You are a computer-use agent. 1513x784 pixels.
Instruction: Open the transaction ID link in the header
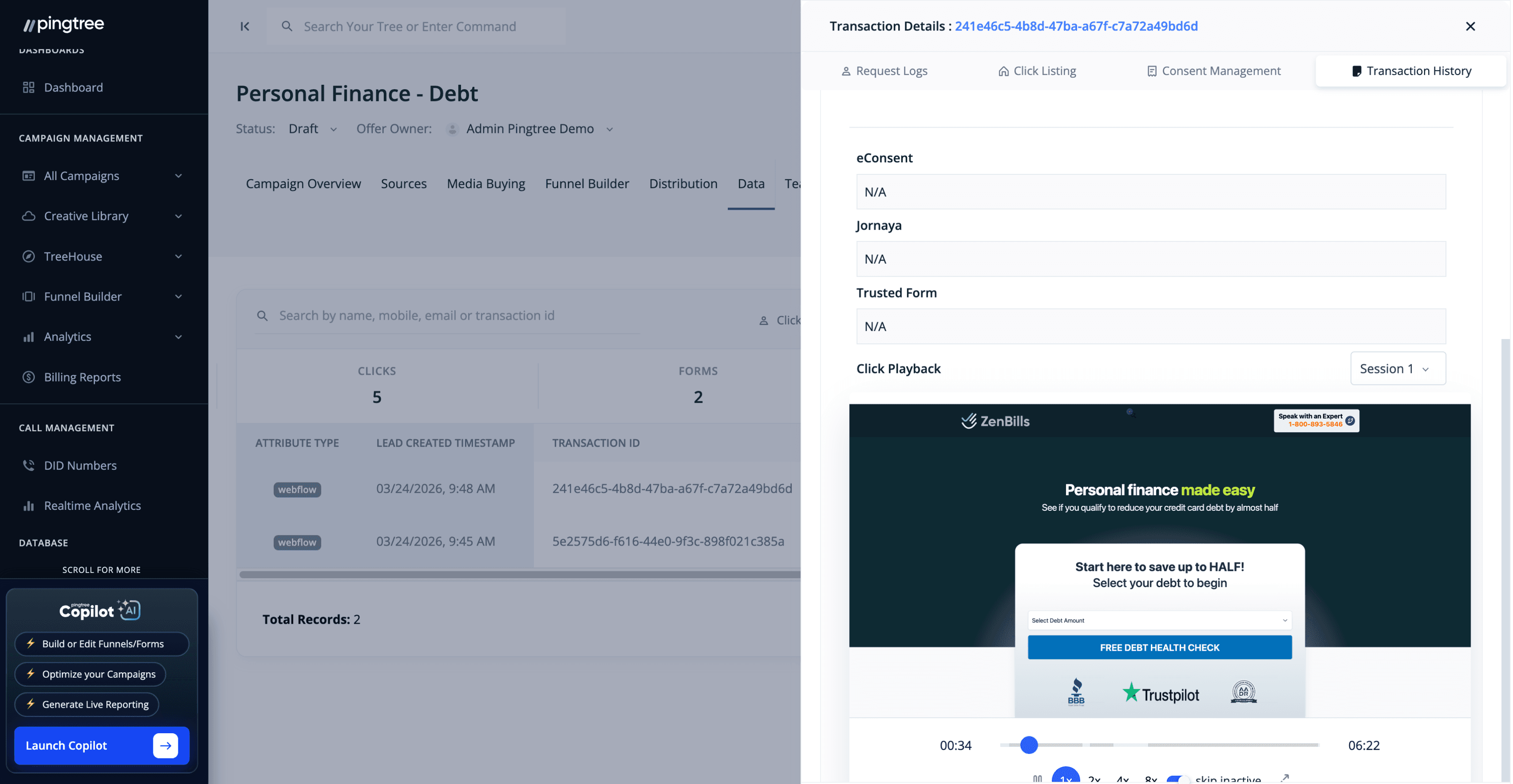pos(1077,26)
